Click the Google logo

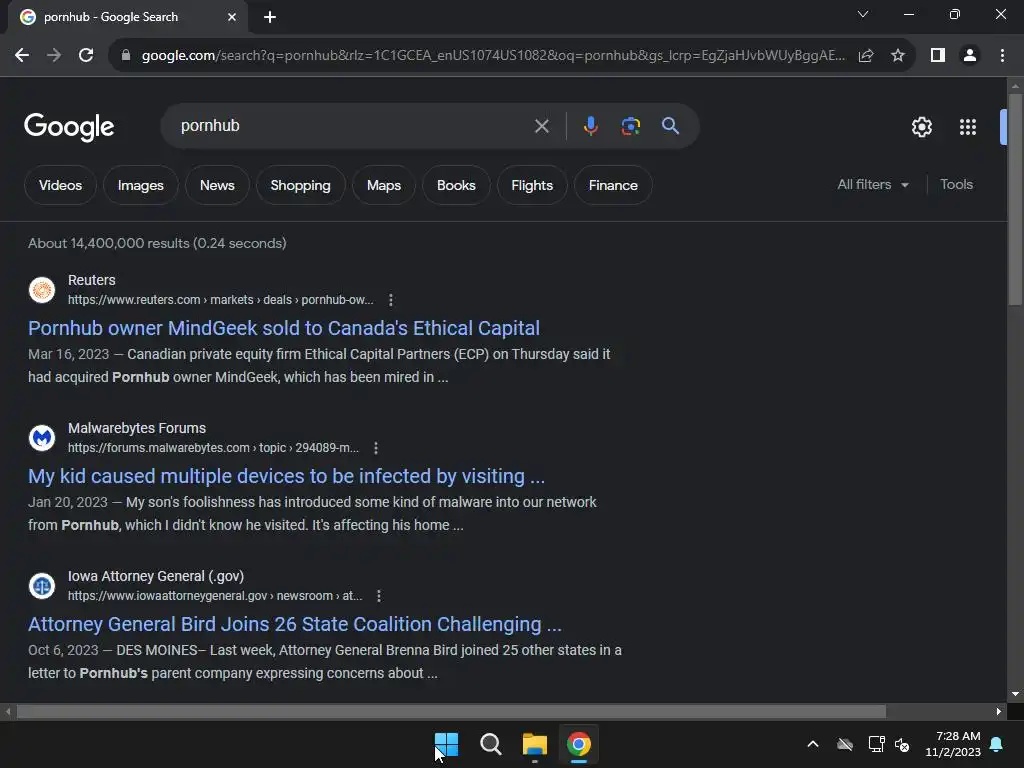pyautogui.click(x=69, y=127)
